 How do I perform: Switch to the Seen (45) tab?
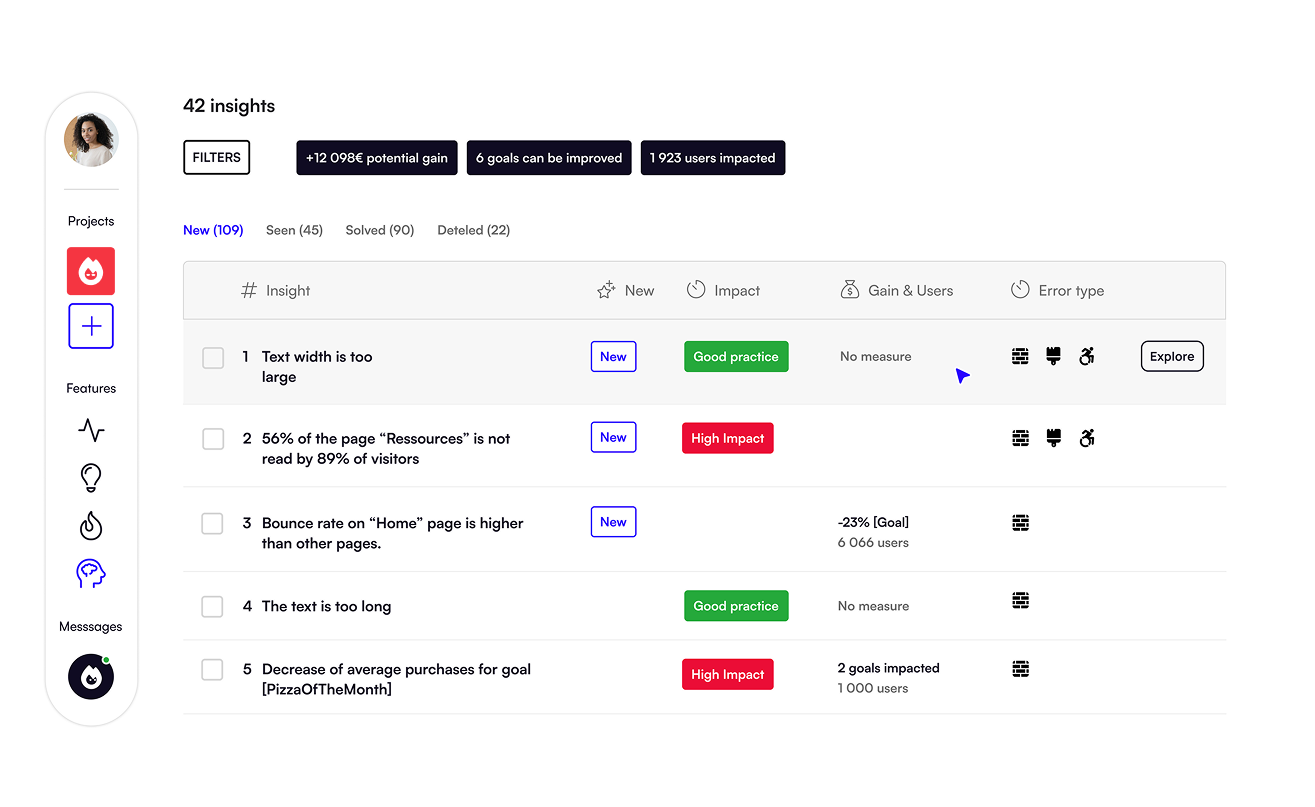coord(294,230)
